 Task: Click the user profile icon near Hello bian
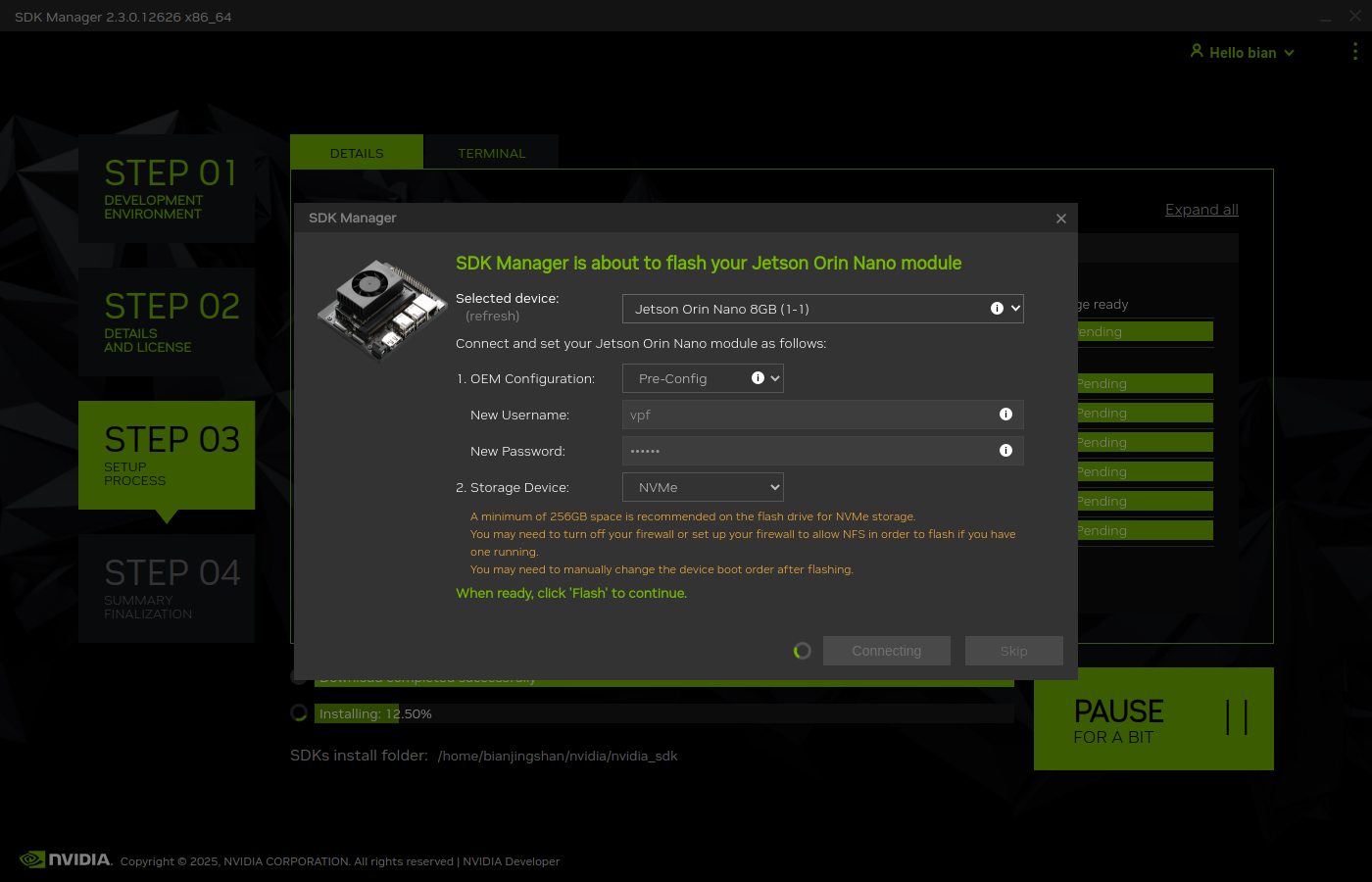1197,51
